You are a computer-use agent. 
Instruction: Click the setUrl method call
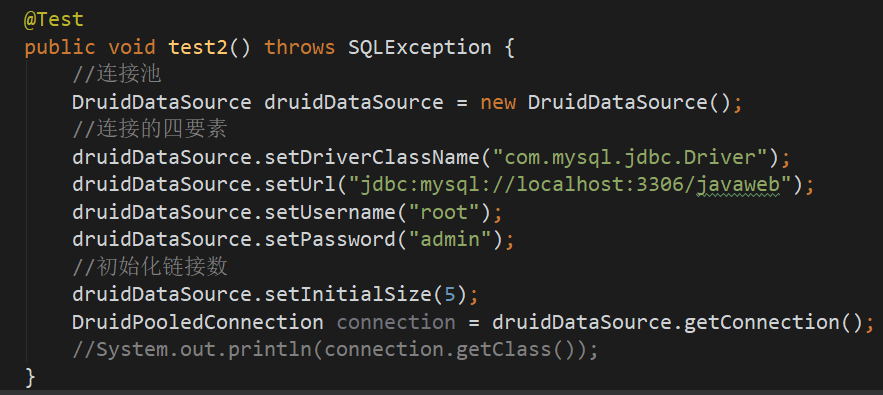(300, 185)
